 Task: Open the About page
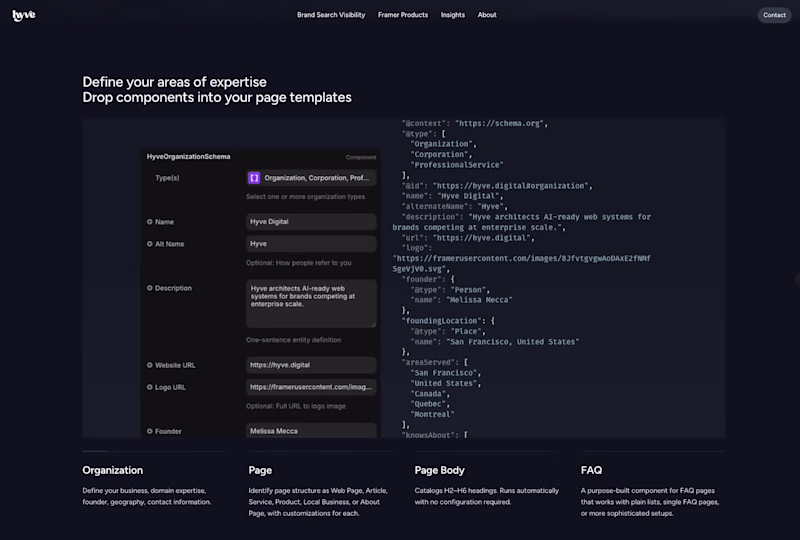coord(487,15)
